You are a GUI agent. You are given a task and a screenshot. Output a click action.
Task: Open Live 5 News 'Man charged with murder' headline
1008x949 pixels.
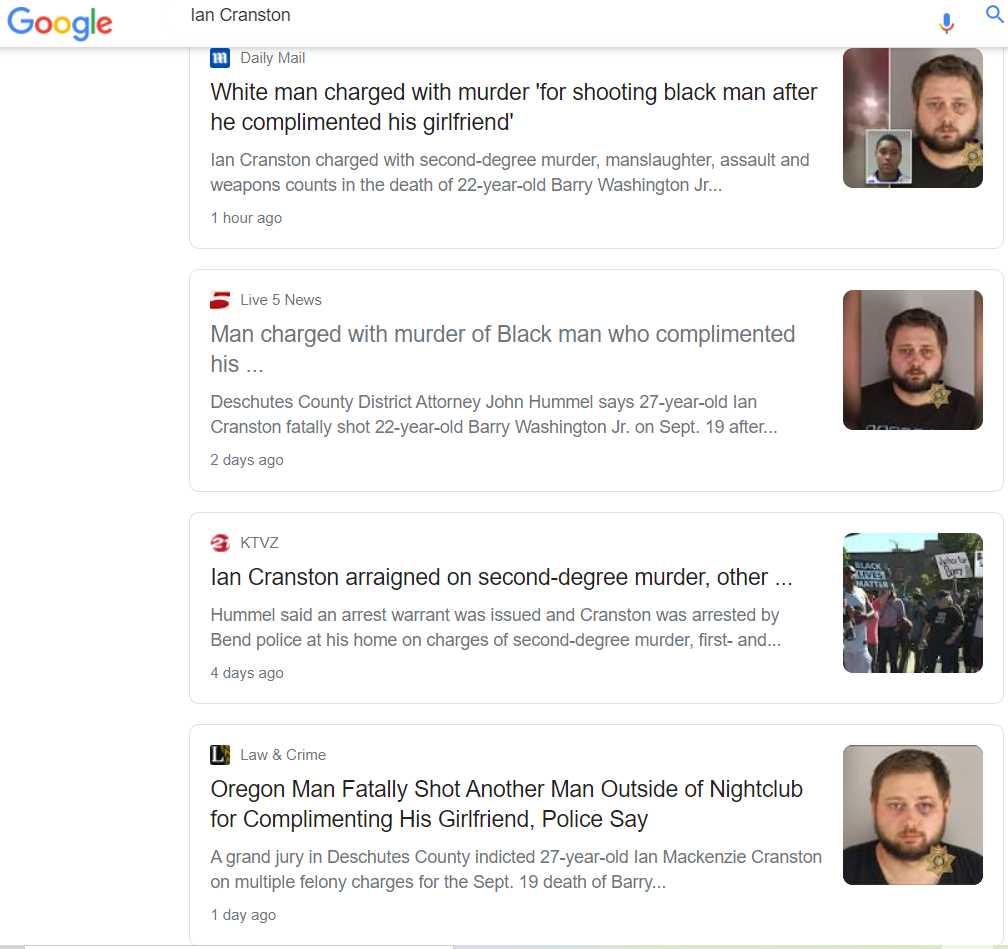[x=503, y=349]
